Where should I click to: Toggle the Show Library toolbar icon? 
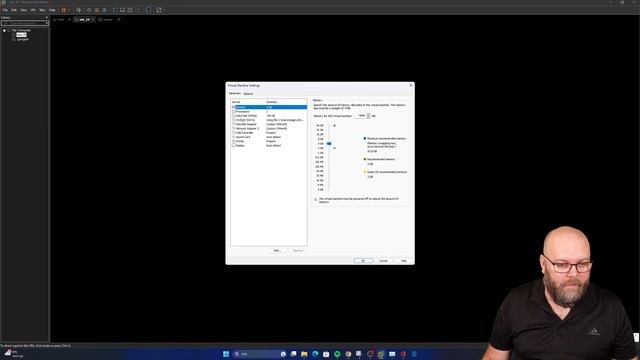(115, 10)
